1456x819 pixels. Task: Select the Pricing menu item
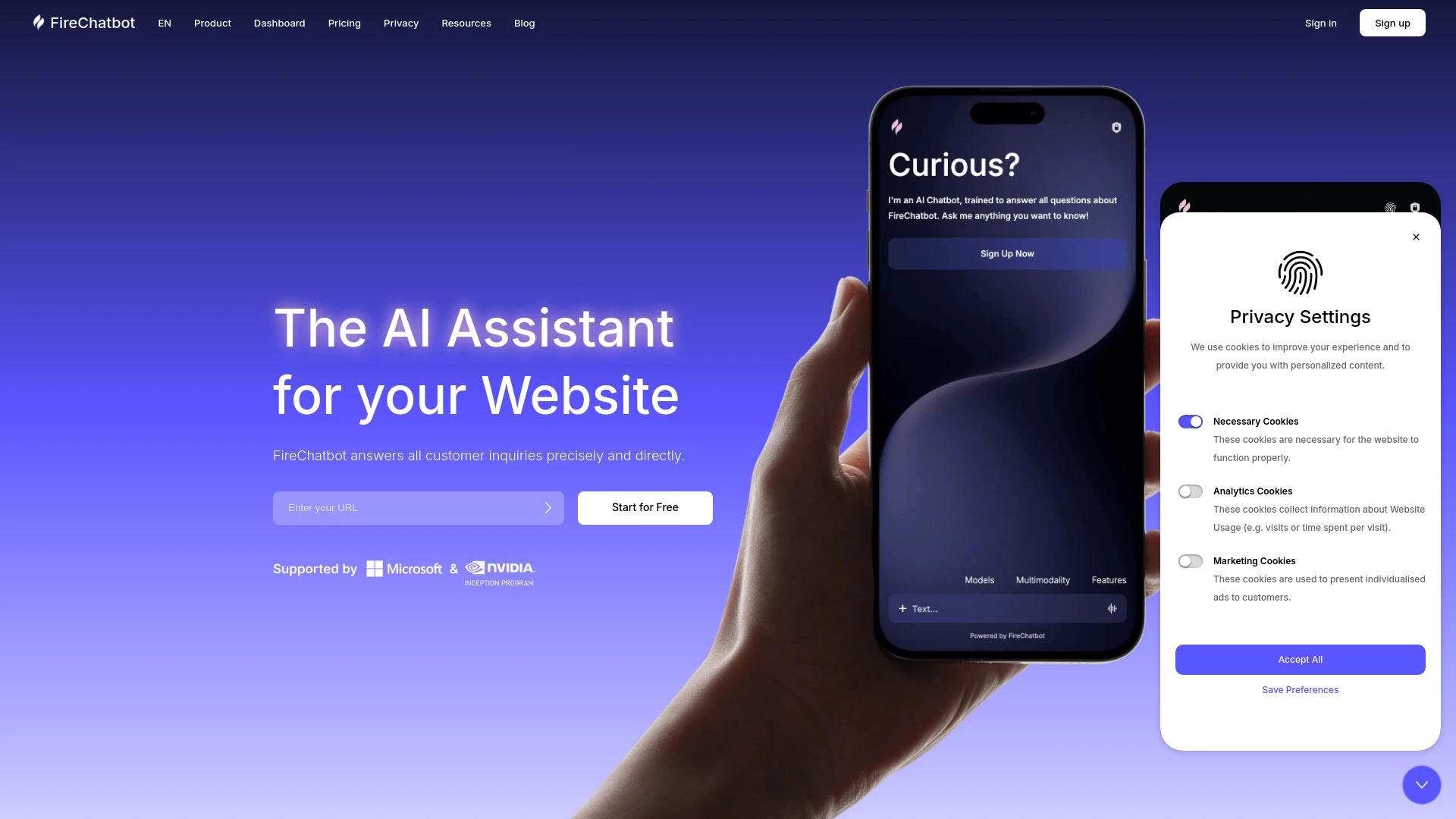(344, 23)
